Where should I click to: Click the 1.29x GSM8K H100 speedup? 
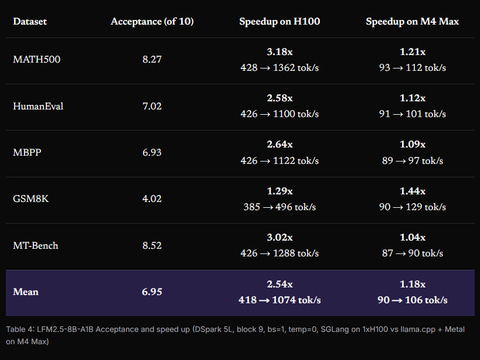(x=280, y=191)
